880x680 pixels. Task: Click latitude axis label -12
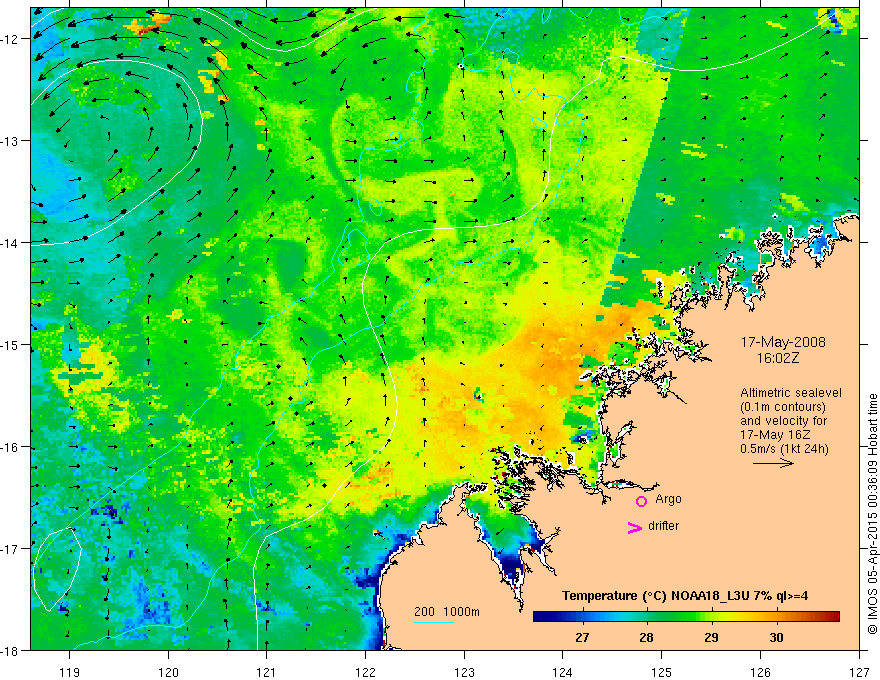(x=14, y=39)
